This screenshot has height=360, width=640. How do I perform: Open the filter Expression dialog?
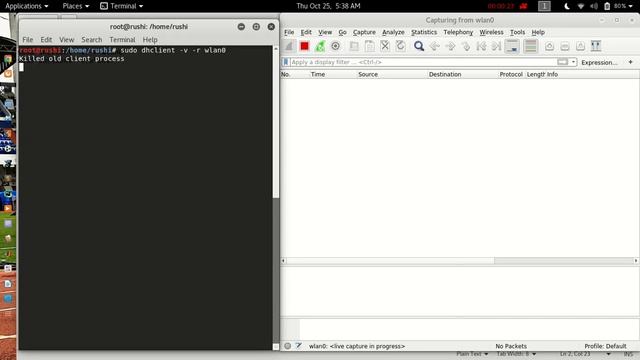pos(599,62)
